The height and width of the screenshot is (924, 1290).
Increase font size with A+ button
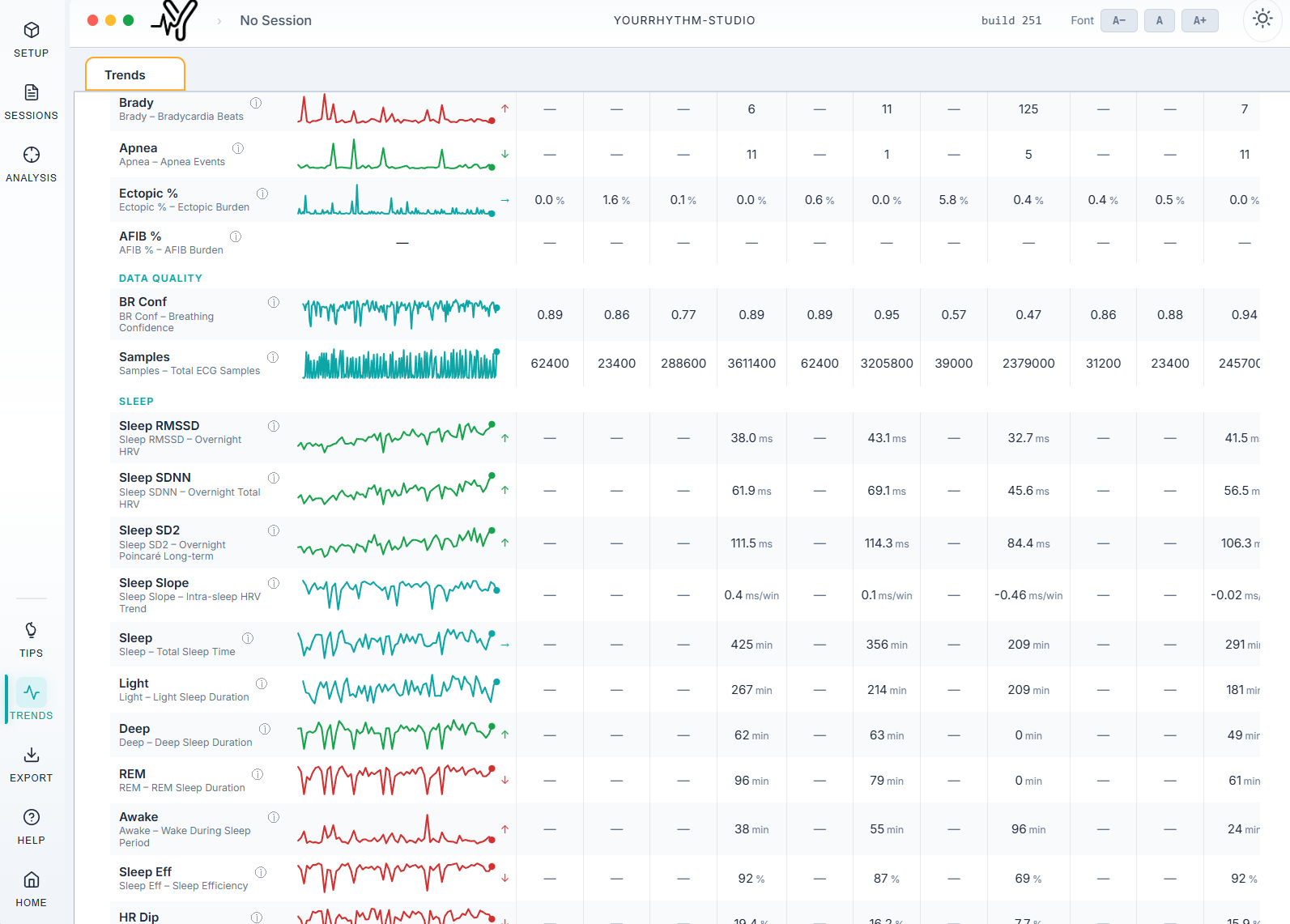click(x=1199, y=20)
